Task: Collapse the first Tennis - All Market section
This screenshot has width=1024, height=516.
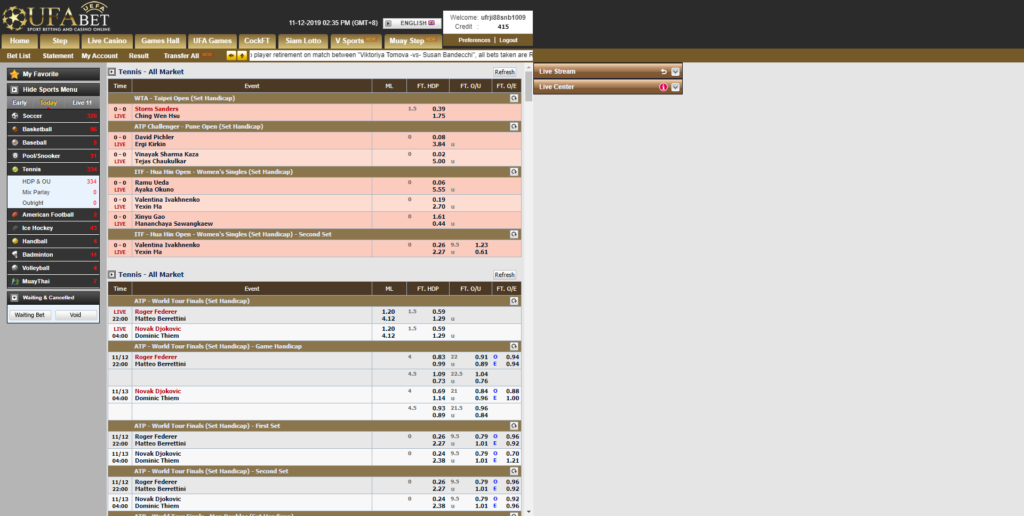Action: pos(112,72)
